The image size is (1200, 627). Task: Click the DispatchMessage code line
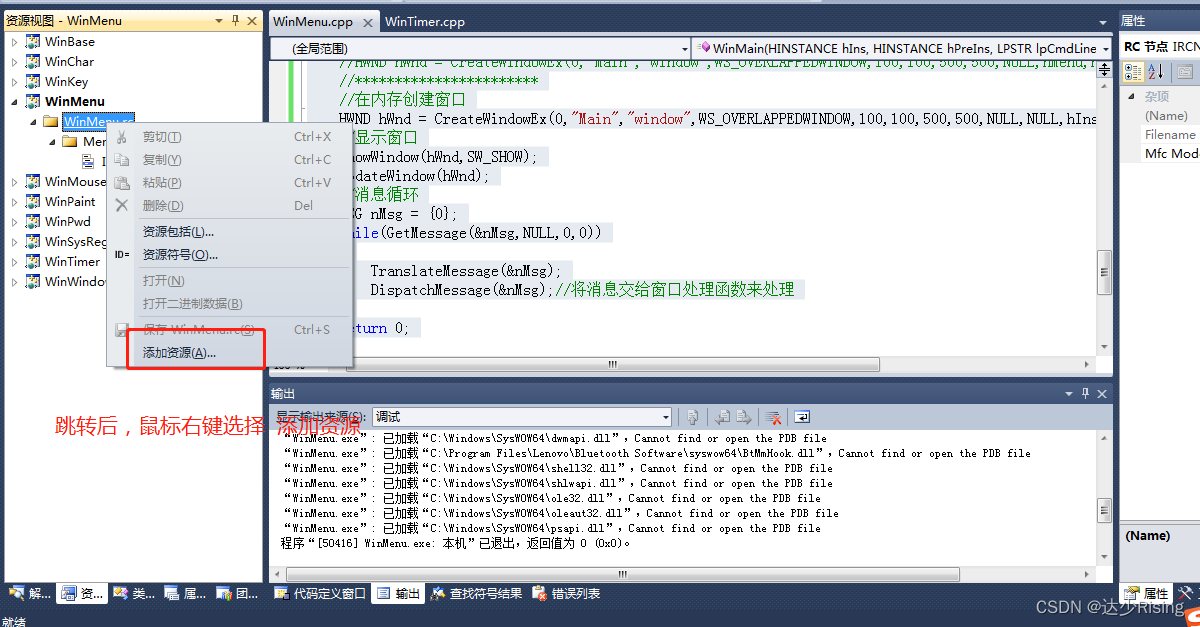coord(582,290)
